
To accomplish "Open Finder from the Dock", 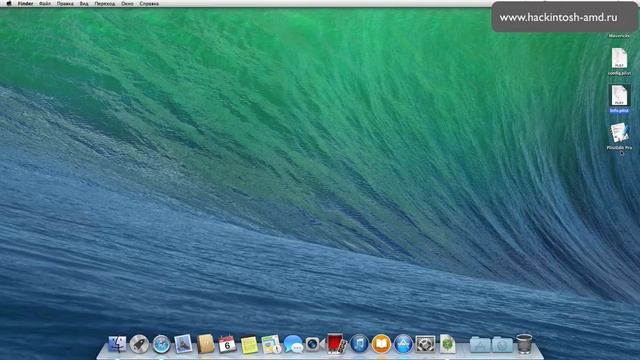I will [x=117, y=344].
